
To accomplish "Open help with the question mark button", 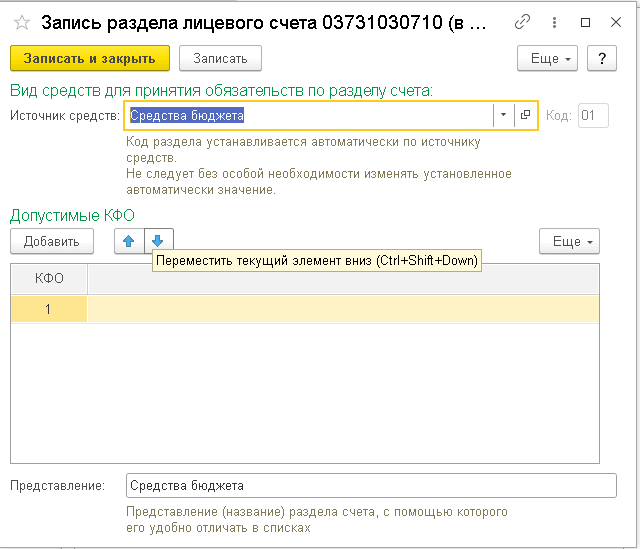I will point(601,59).
